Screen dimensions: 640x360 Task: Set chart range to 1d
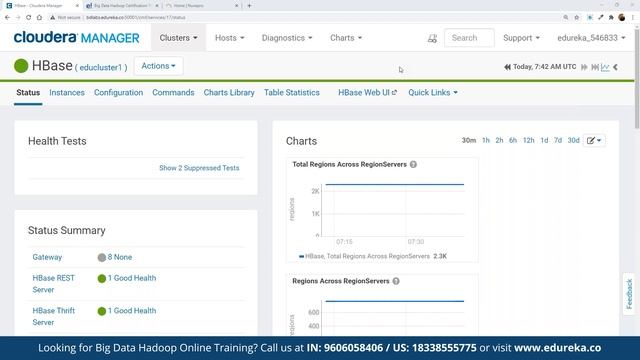(x=544, y=140)
